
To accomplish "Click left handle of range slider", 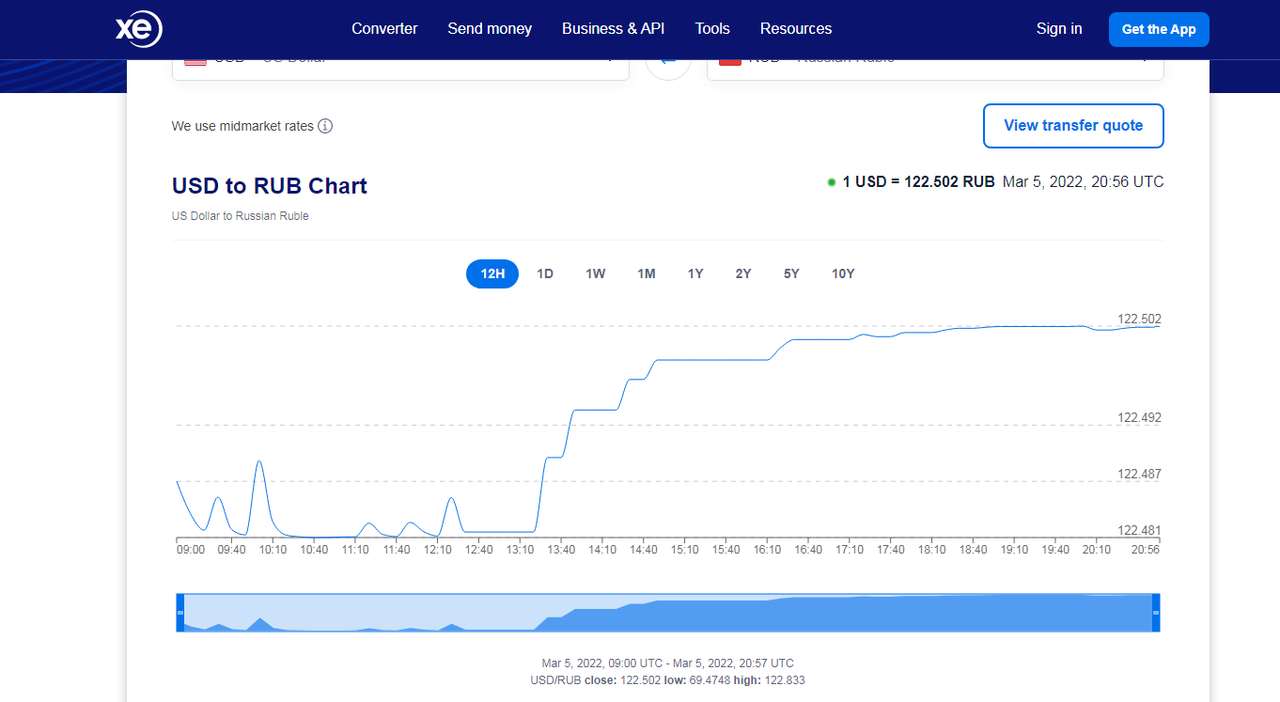I will [x=181, y=612].
